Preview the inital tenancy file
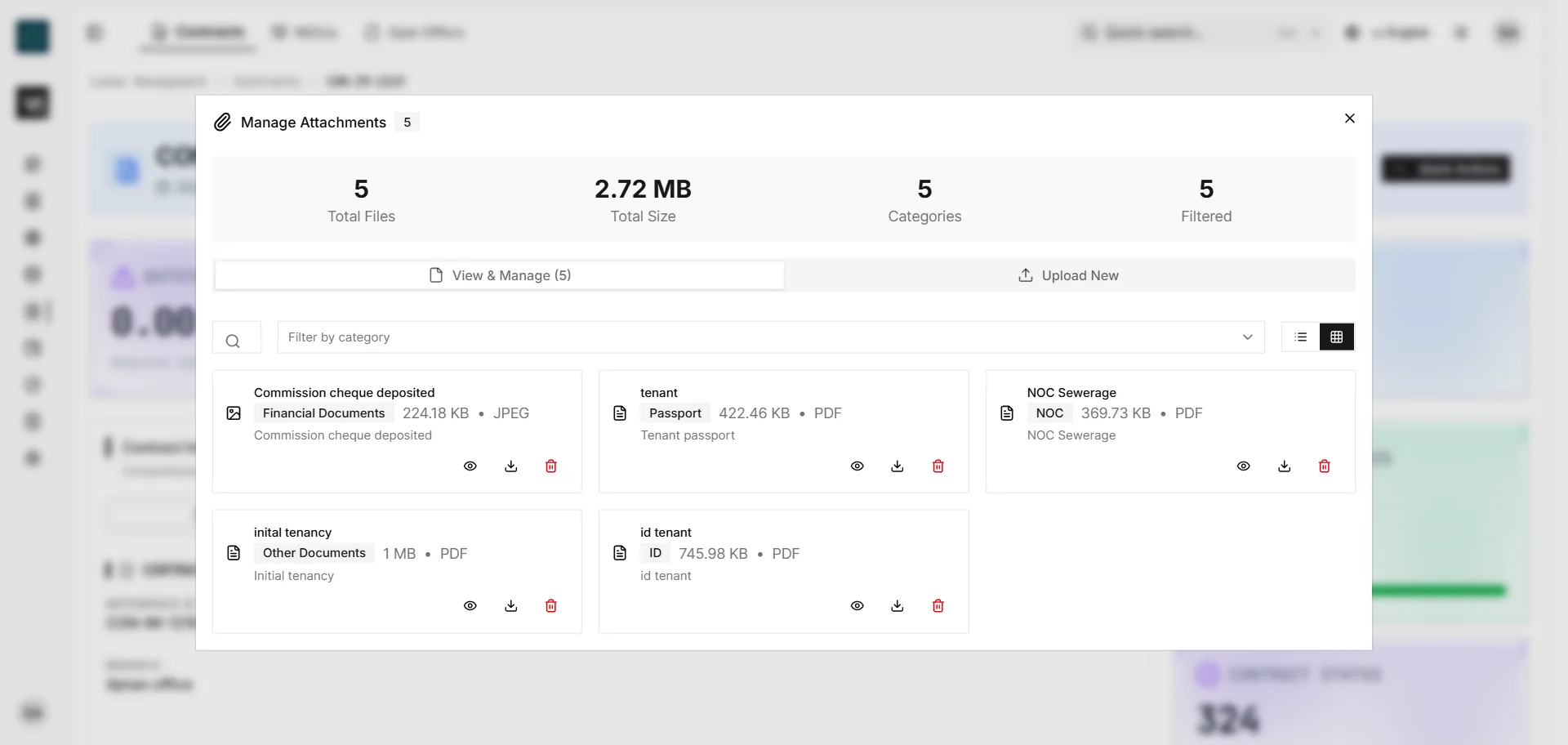This screenshot has width=1568, height=745. pos(470,606)
